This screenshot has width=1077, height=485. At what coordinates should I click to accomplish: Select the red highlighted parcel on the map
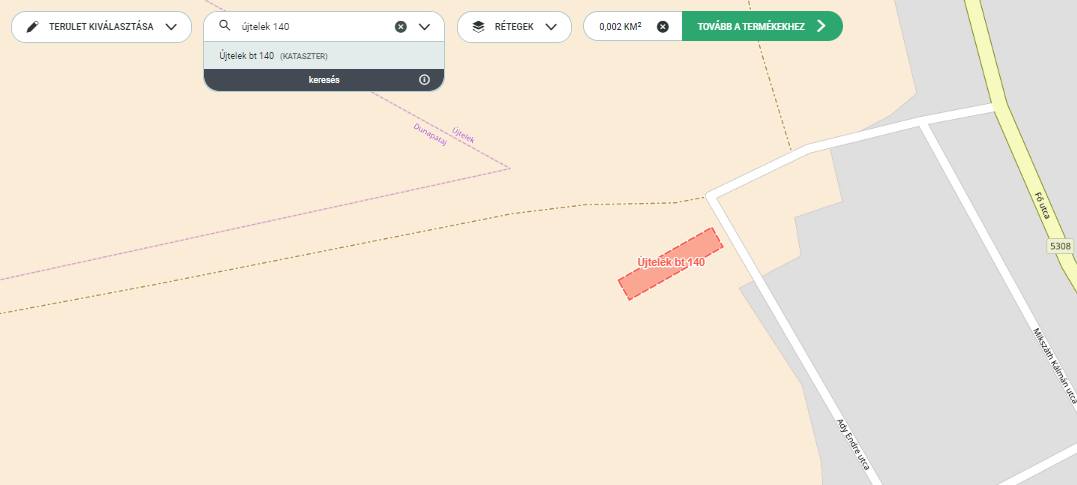click(x=670, y=265)
